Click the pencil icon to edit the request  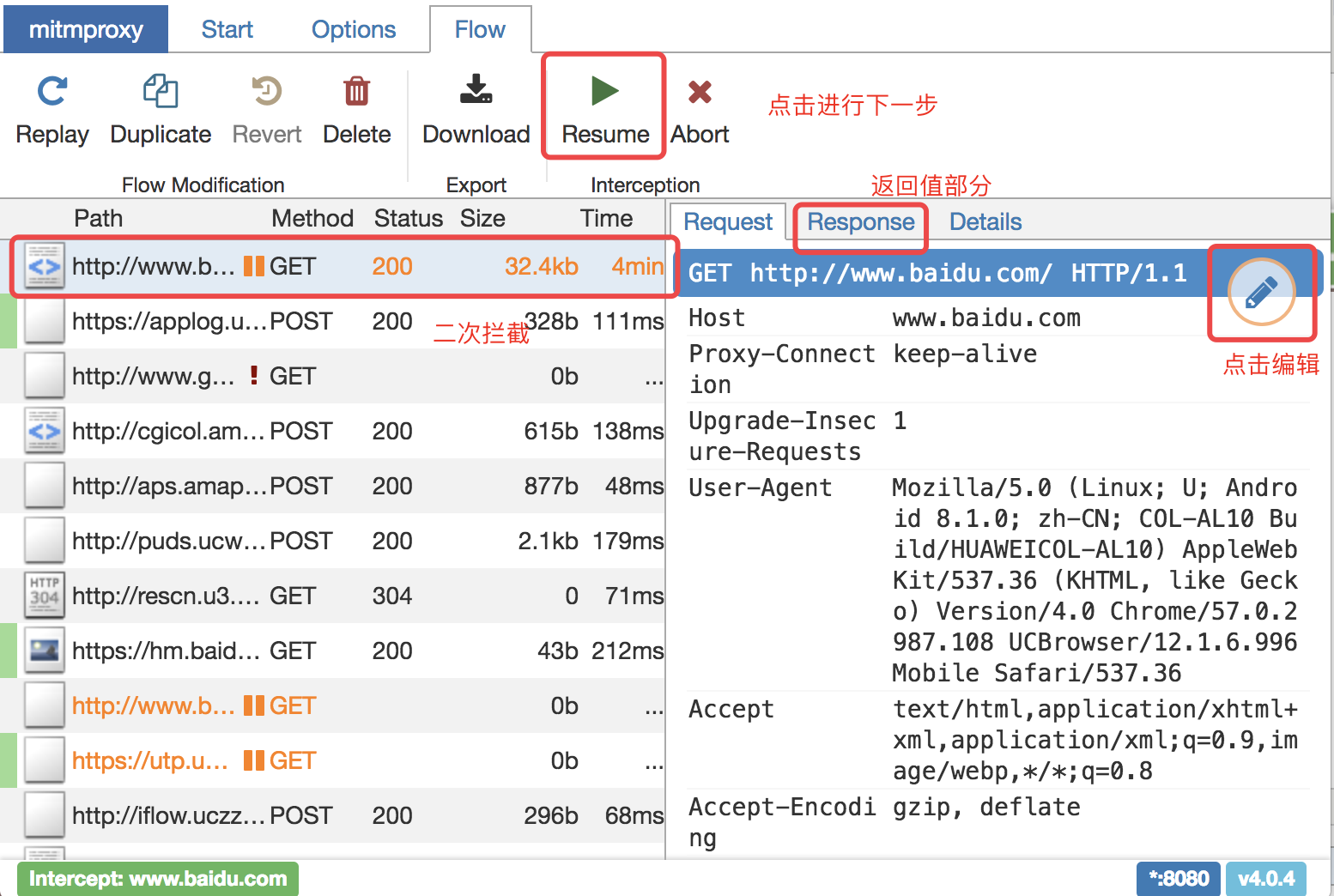click(x=1262, y=293)
